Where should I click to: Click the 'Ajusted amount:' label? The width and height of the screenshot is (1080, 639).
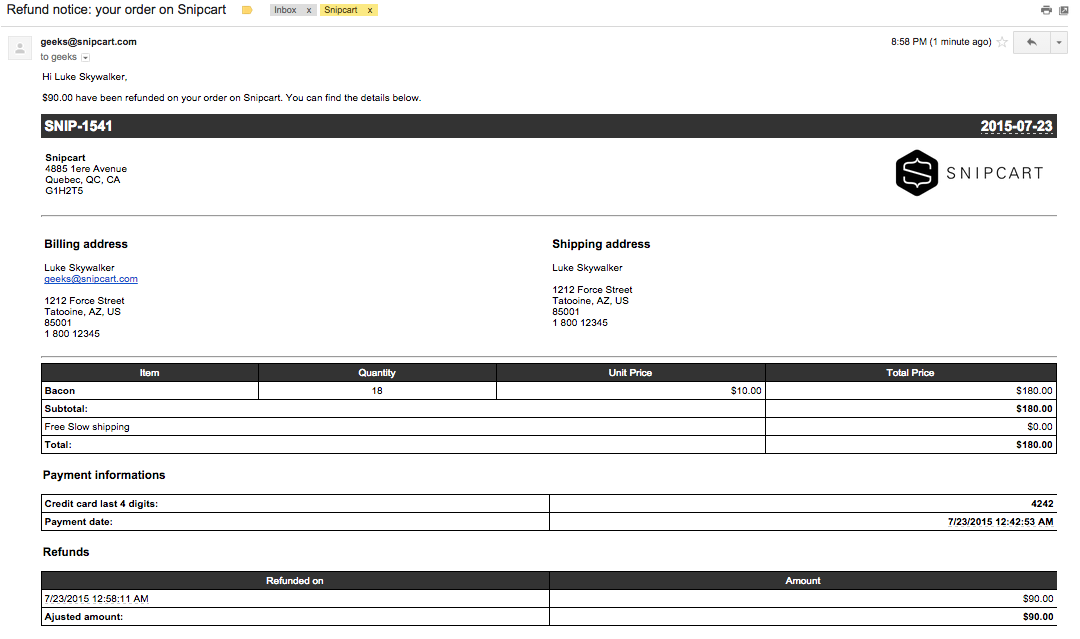pyautogui.click(x=83, y=617)
